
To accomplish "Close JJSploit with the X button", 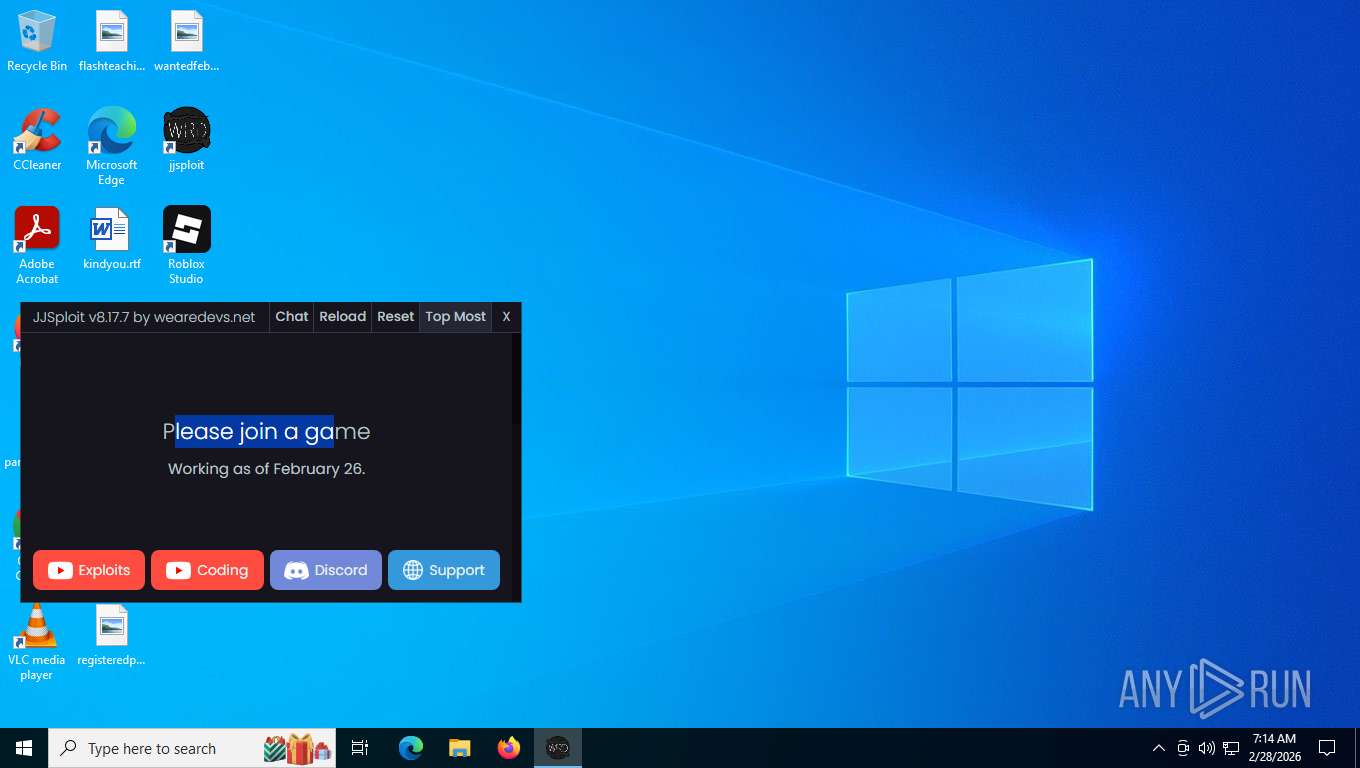I will (x=506, y=317).
